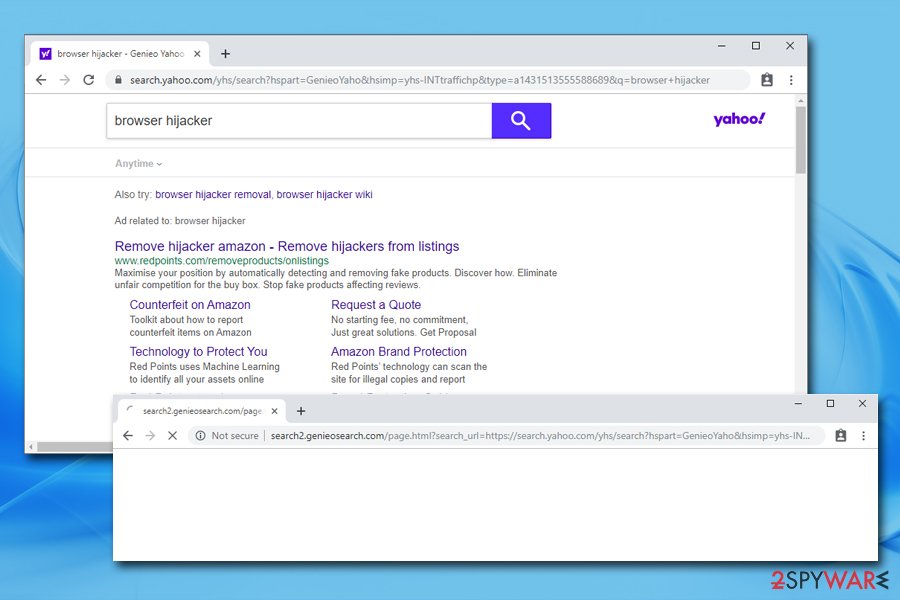
Task: Click the genieosearch address bar URL
Action: click(540, 436)
